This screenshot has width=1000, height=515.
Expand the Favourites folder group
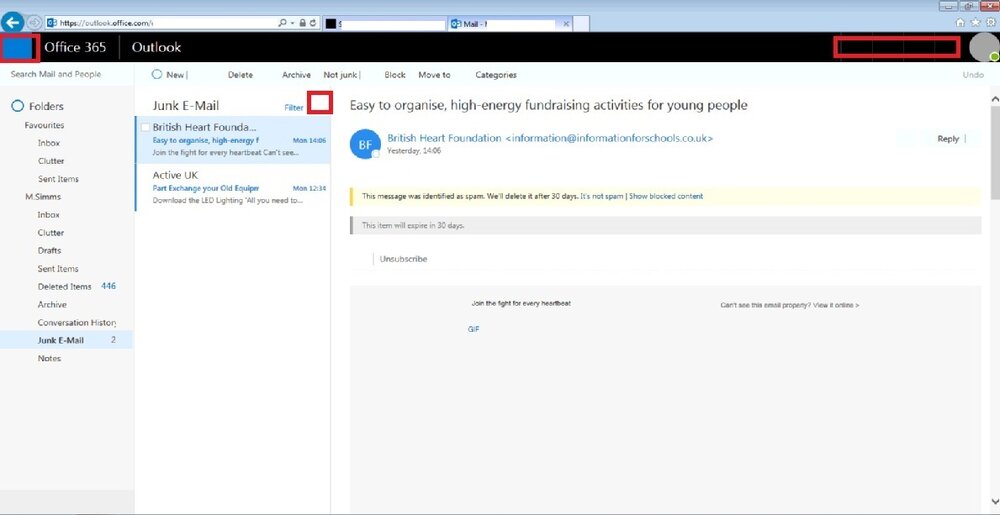point(44,125)
